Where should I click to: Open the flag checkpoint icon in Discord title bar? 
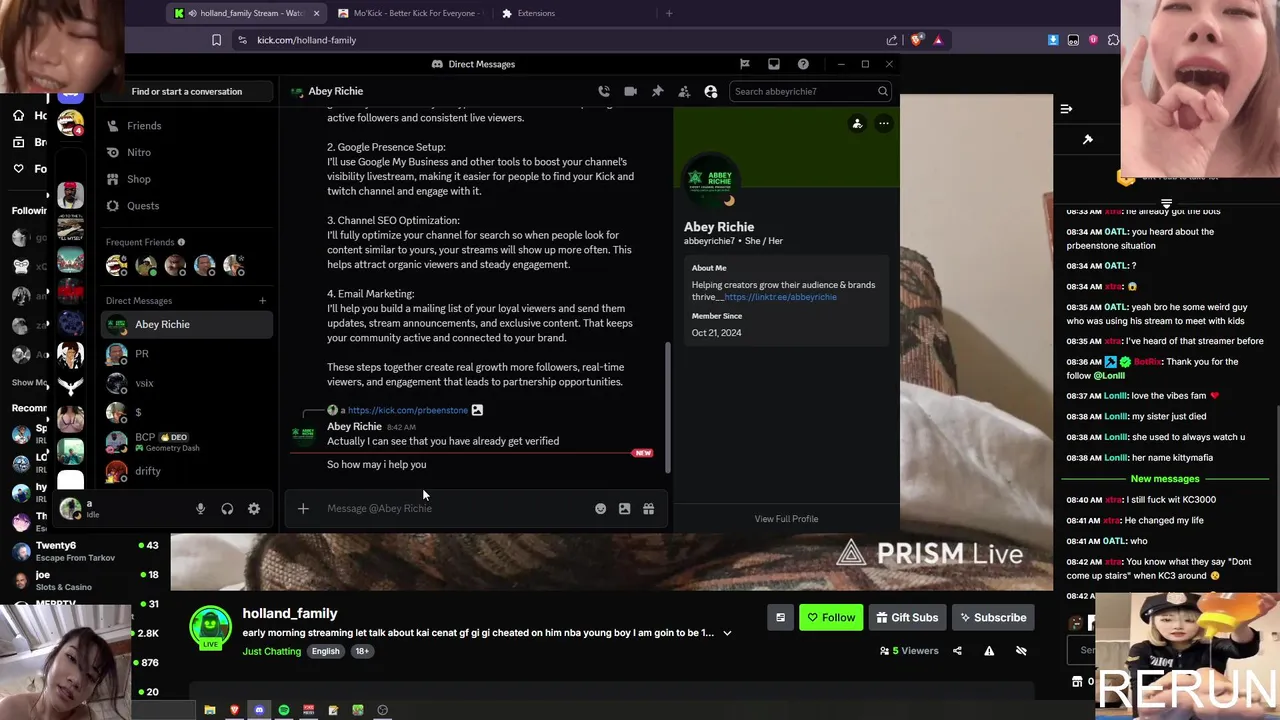[x=745, y=64]
